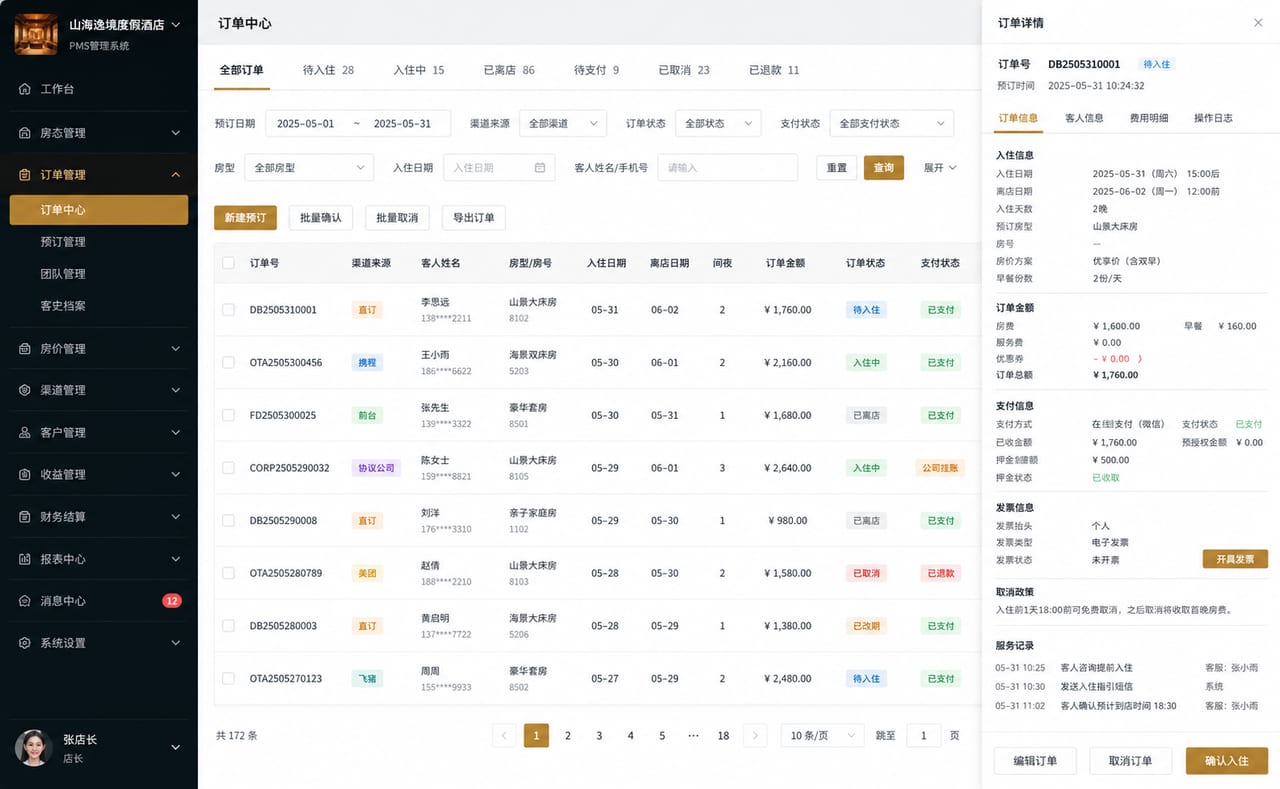
Task: Click the 收益管理 sidebar icon
Action: (25, 475)
